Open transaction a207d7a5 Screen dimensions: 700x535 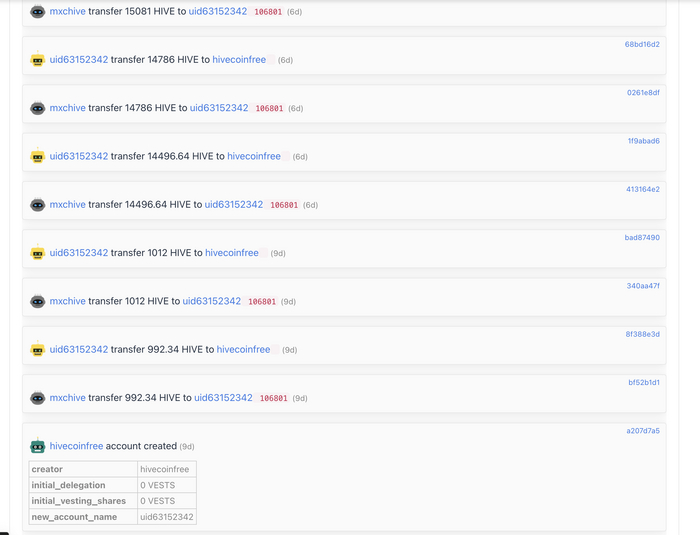point(643,431)
